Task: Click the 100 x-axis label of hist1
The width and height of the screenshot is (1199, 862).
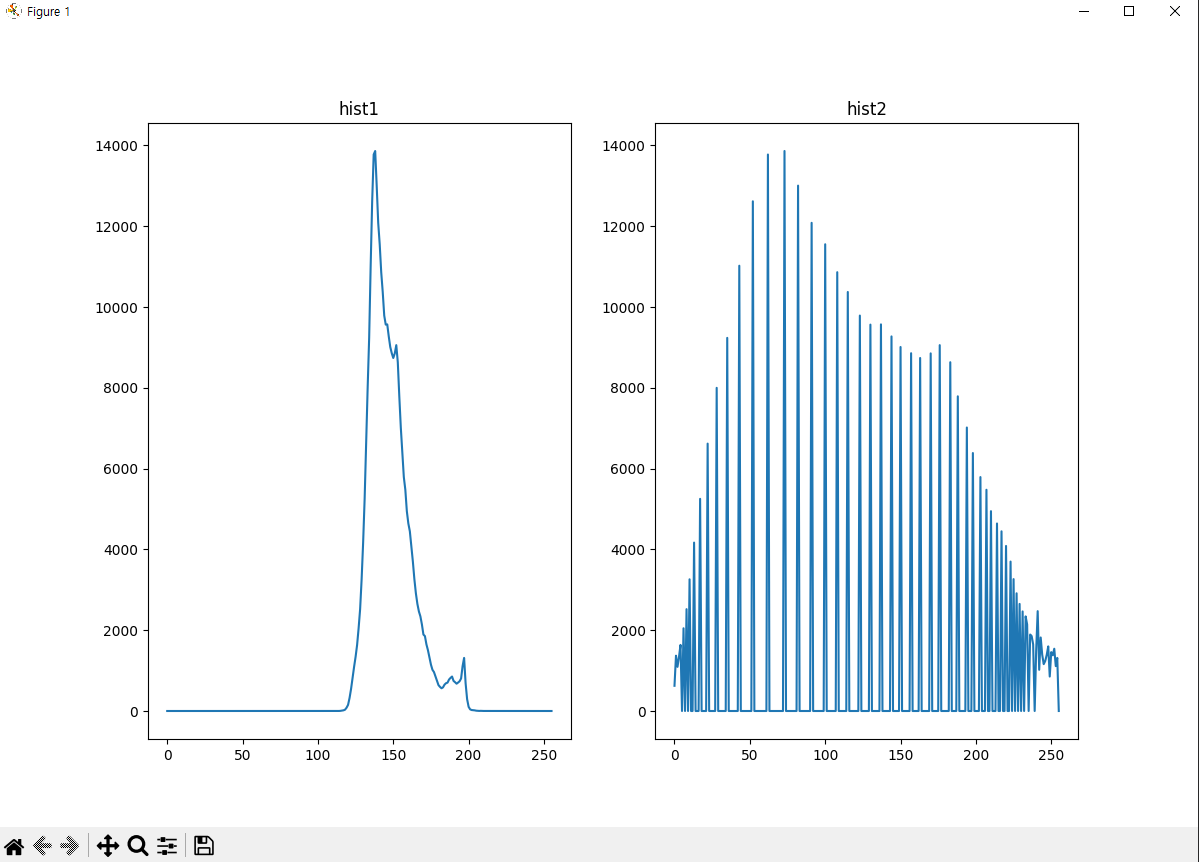Action: 317,755
